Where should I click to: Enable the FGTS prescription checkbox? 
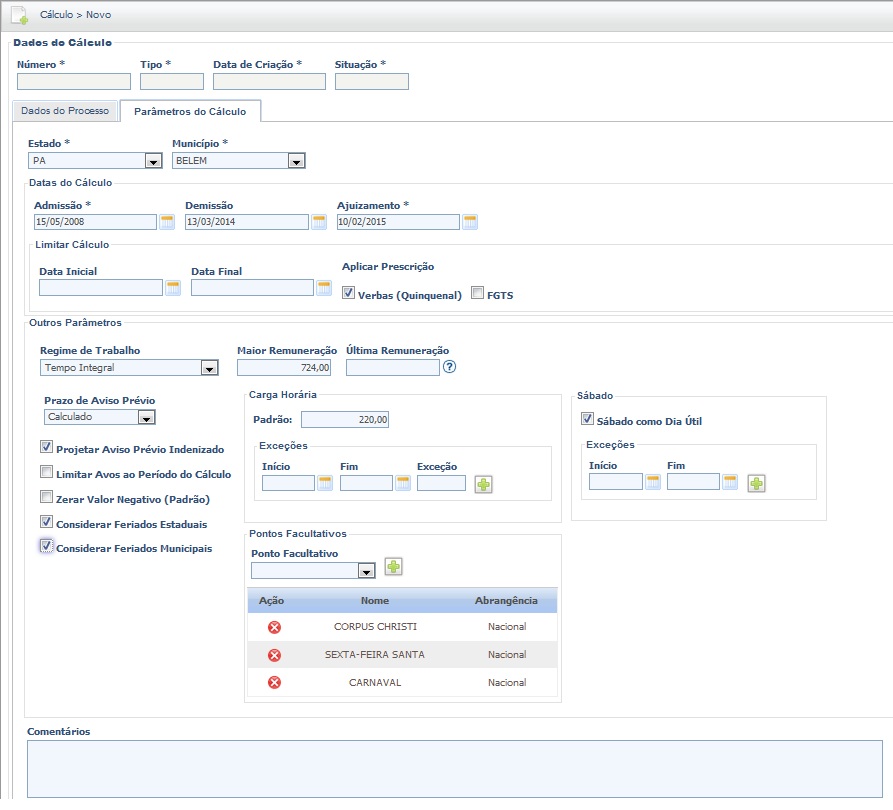click(x=477, y=293)
